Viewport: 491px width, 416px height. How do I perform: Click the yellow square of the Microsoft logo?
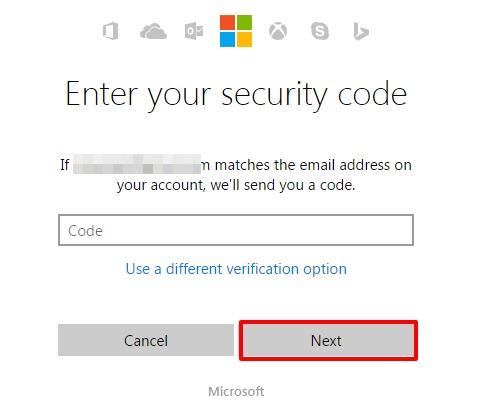click(x=244, y=39)
